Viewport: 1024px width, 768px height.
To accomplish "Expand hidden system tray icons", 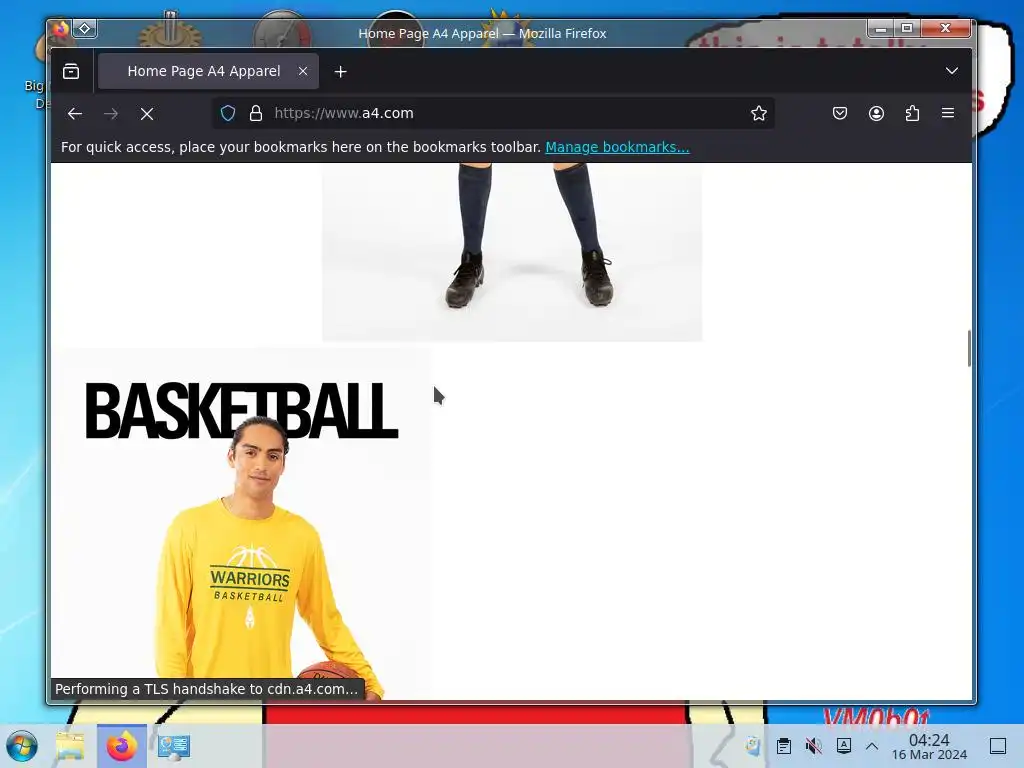I will [x=872, y=746].
